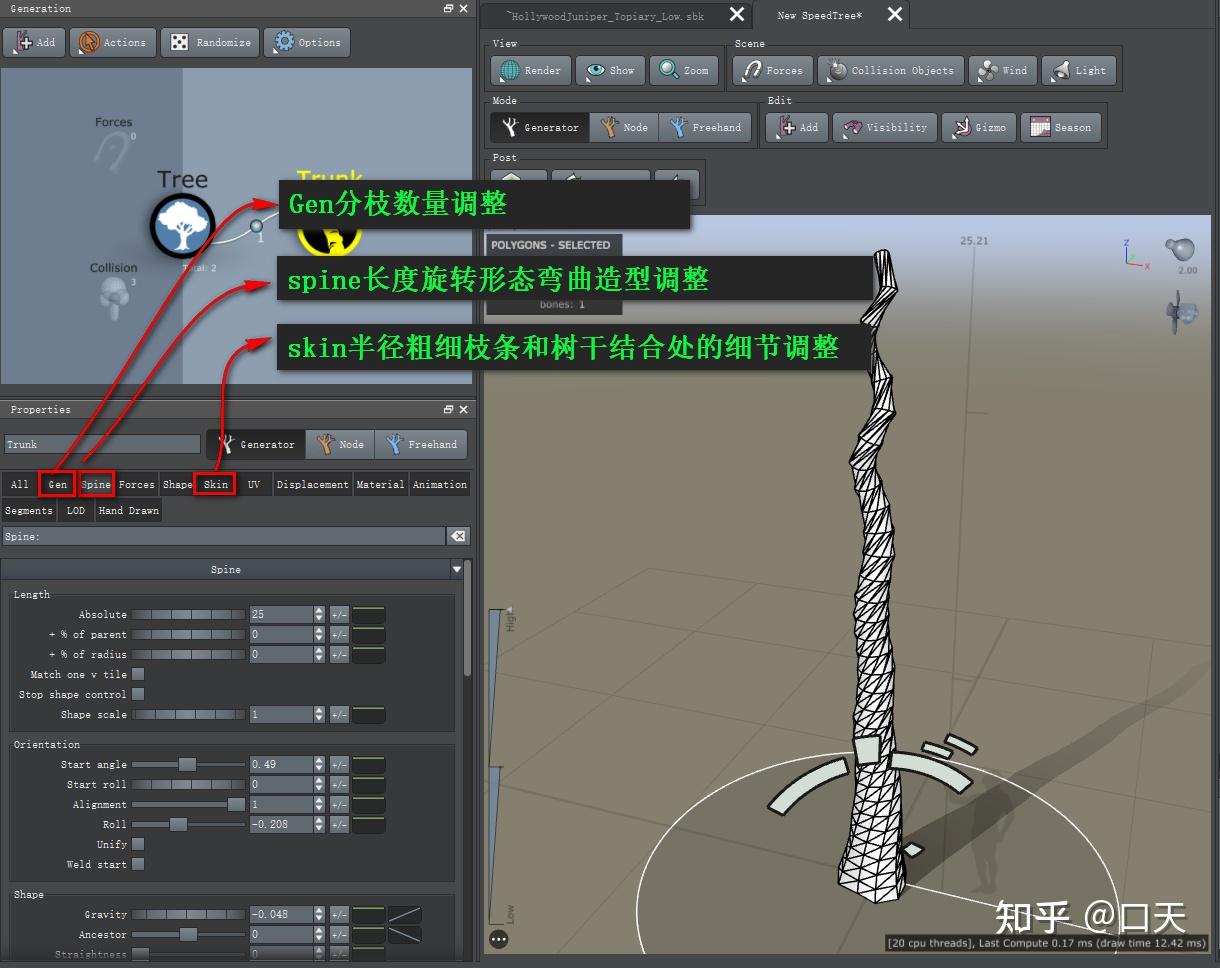Open Collision Objects button

point(891,70)
